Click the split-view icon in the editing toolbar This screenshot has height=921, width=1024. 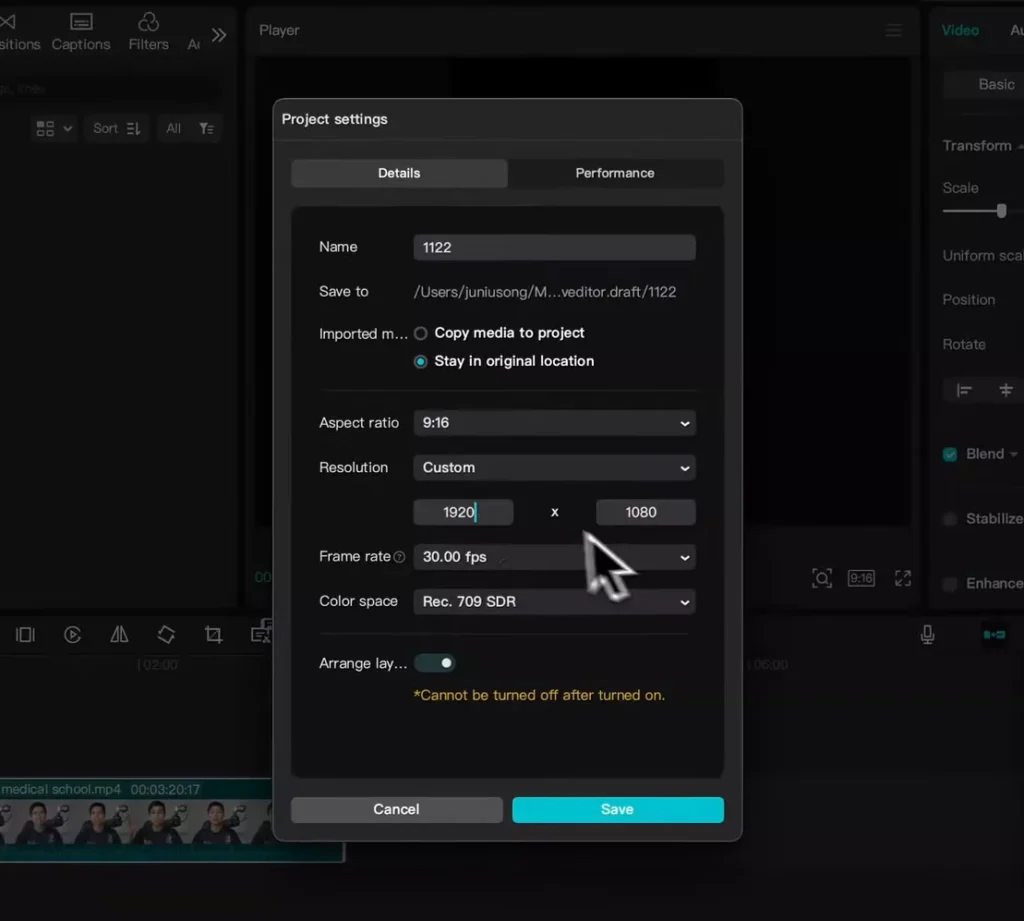click(x=25, y=634)
